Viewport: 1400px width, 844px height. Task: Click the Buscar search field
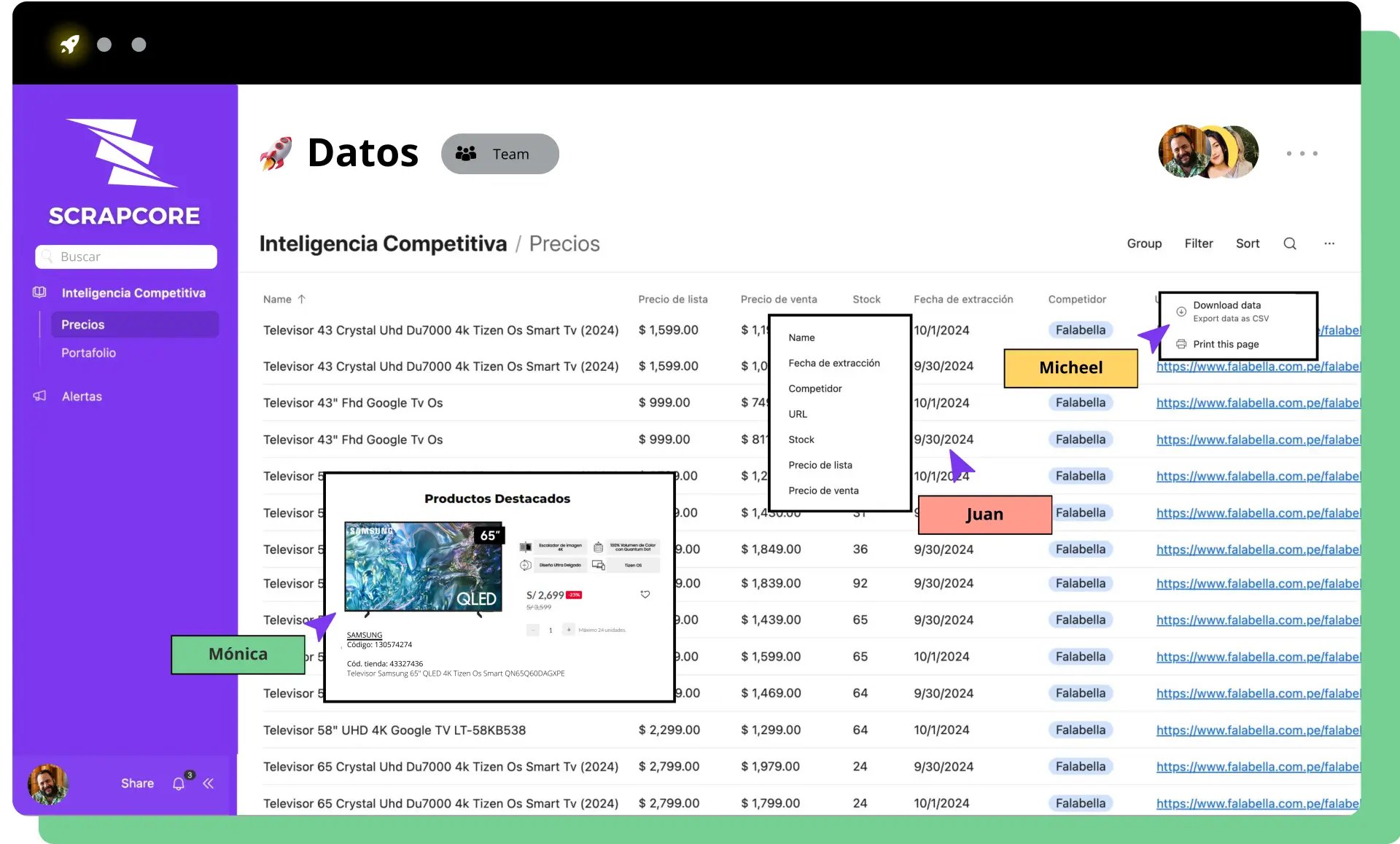[x=126, y=257]
